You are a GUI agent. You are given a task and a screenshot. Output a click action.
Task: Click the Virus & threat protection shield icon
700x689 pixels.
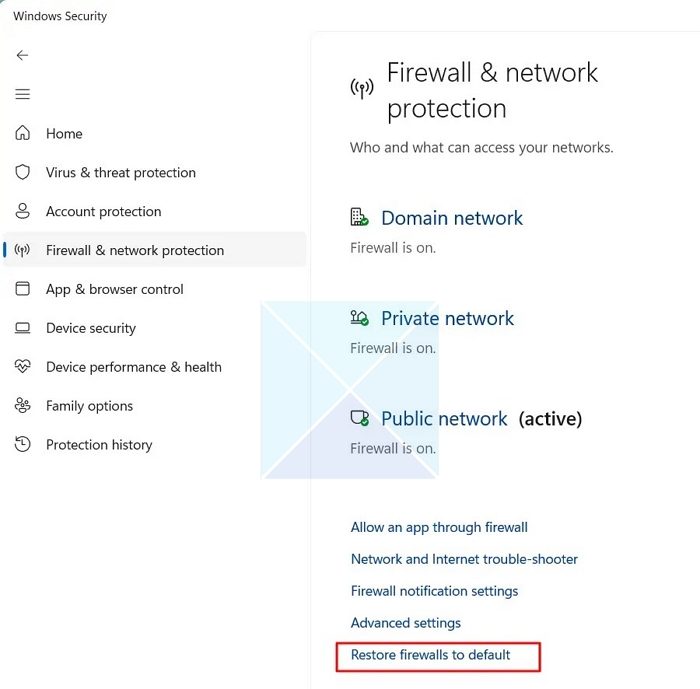point(22,172)
